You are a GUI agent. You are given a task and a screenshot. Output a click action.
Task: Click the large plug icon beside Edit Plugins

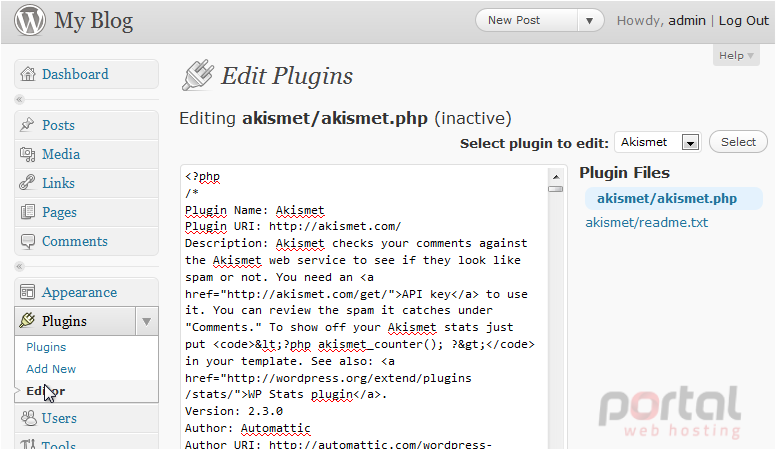tap(198, 75)
